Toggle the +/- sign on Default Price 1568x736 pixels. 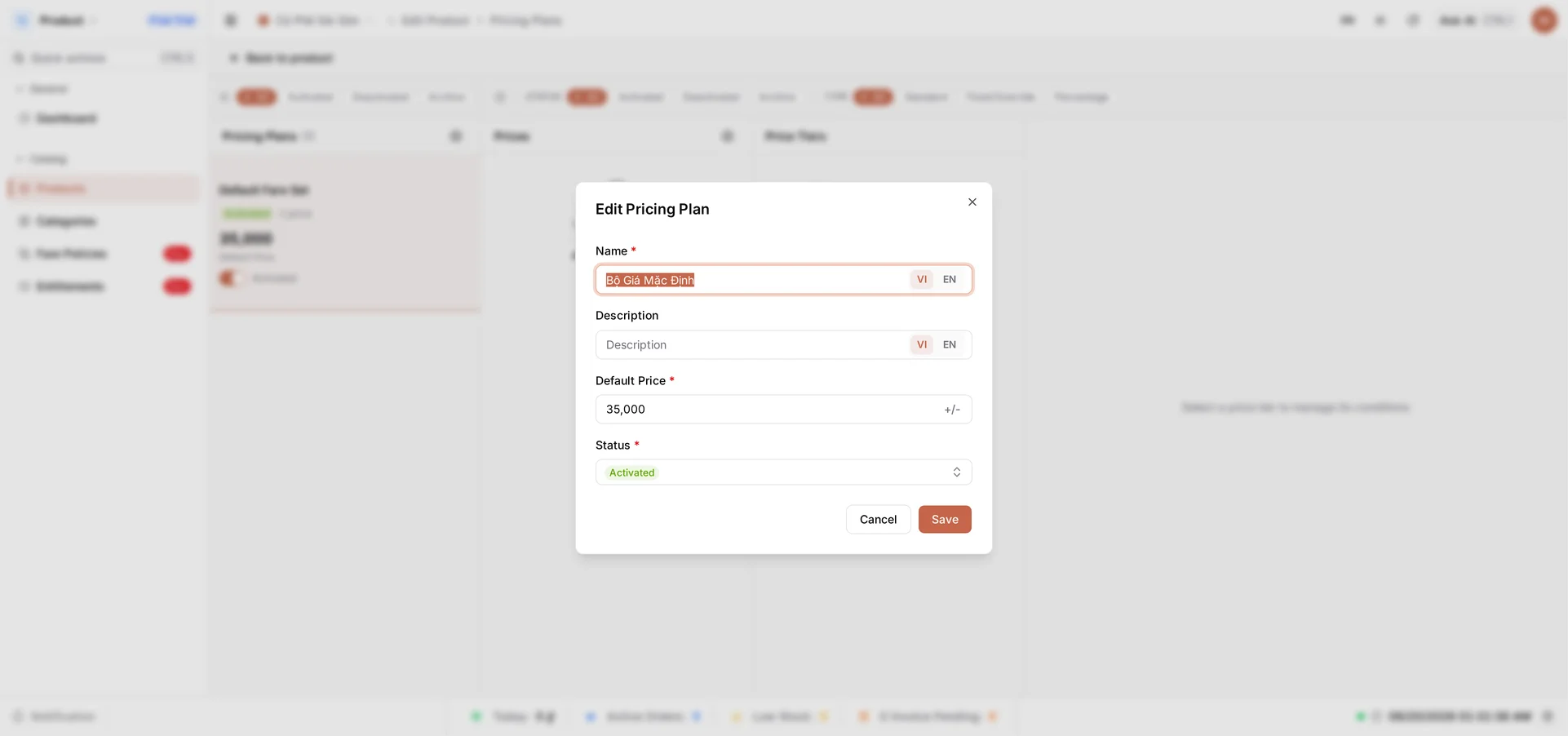coord(952,410)
